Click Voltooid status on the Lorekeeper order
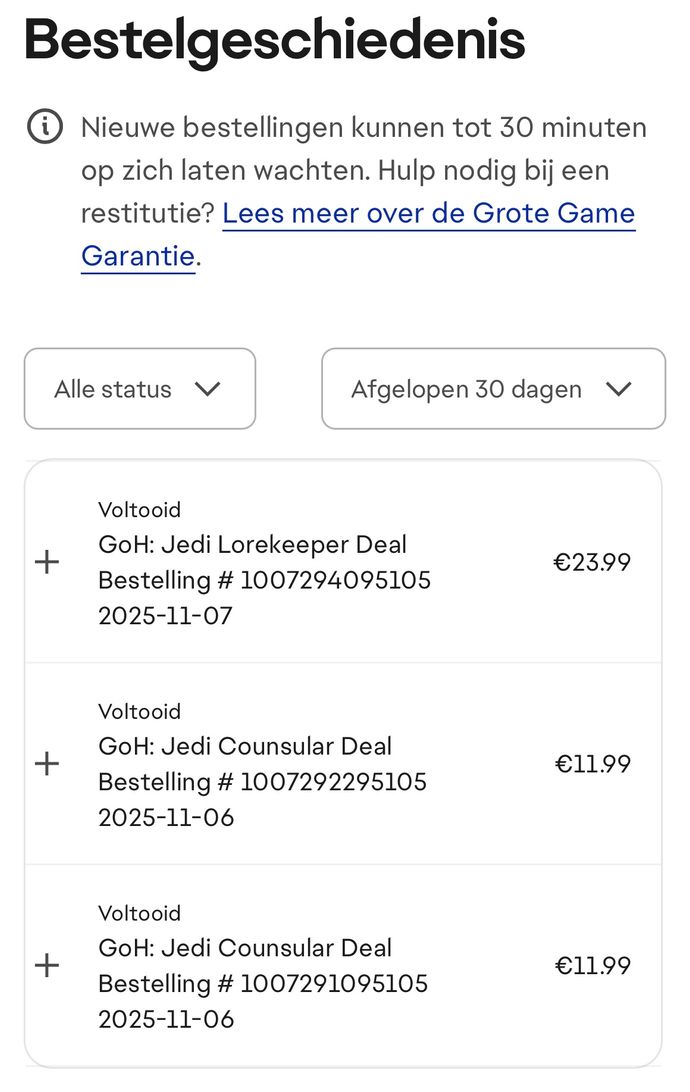 coord(139,510)
